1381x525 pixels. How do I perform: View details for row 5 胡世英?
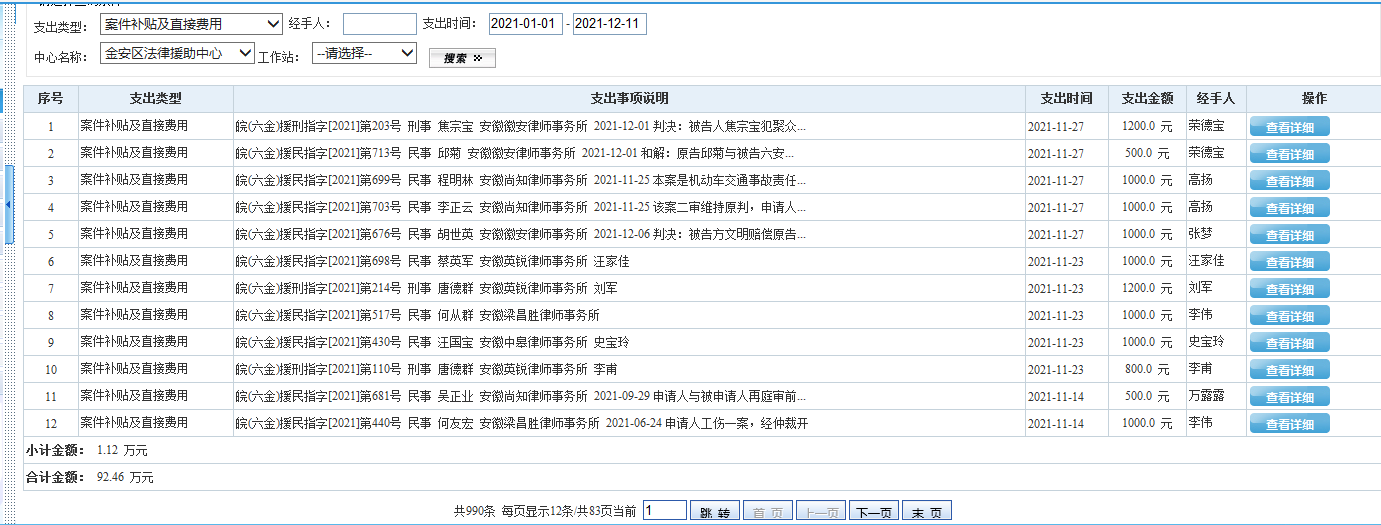pyautogui.click(x=1289, y=235)
